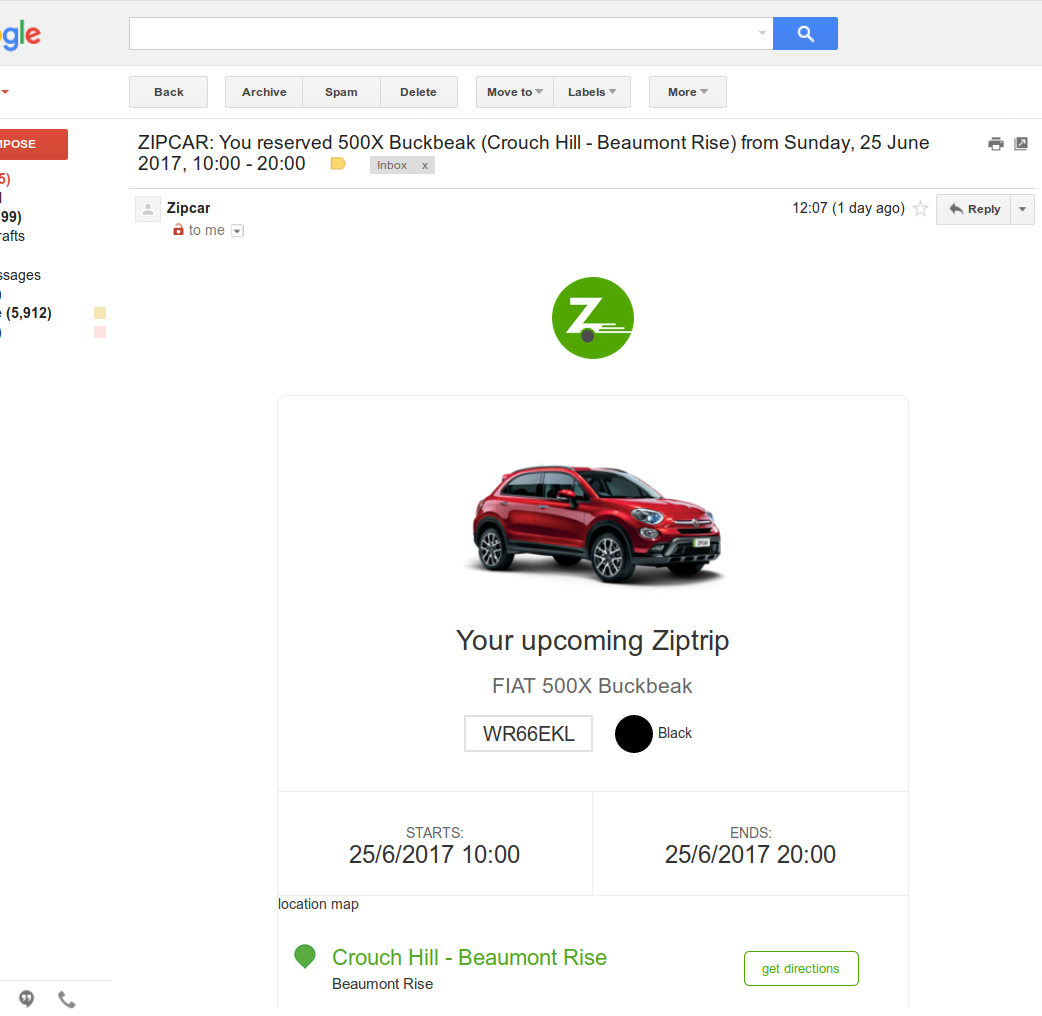The width and height of the screenshot is (1042, 1016).
Task: Archive this Zipcar email
Action: [x=264, y=92]
